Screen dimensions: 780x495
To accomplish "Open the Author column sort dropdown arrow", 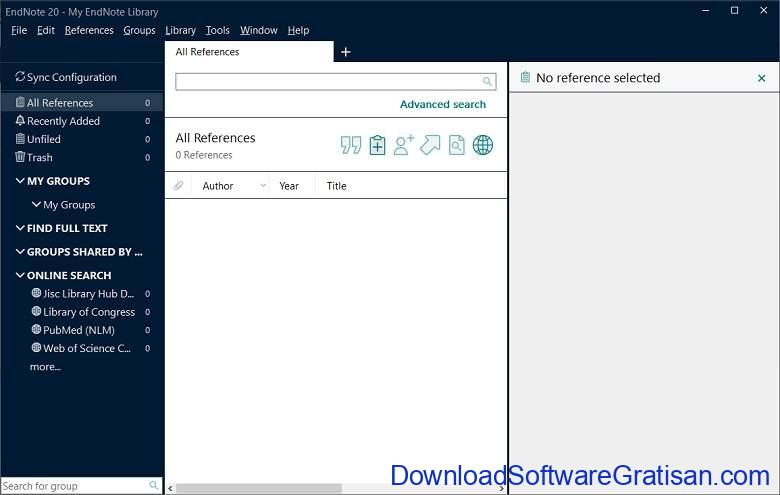I will (263, 186).
